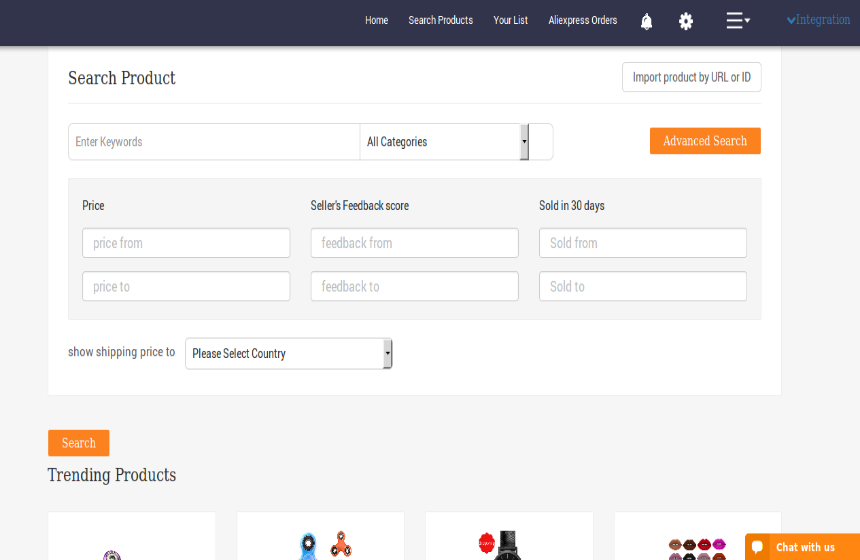Image resolution: width=860 pixels, height=560 pixels.
Task: Focus the feedback from field
Action: [x=415, y=243]
